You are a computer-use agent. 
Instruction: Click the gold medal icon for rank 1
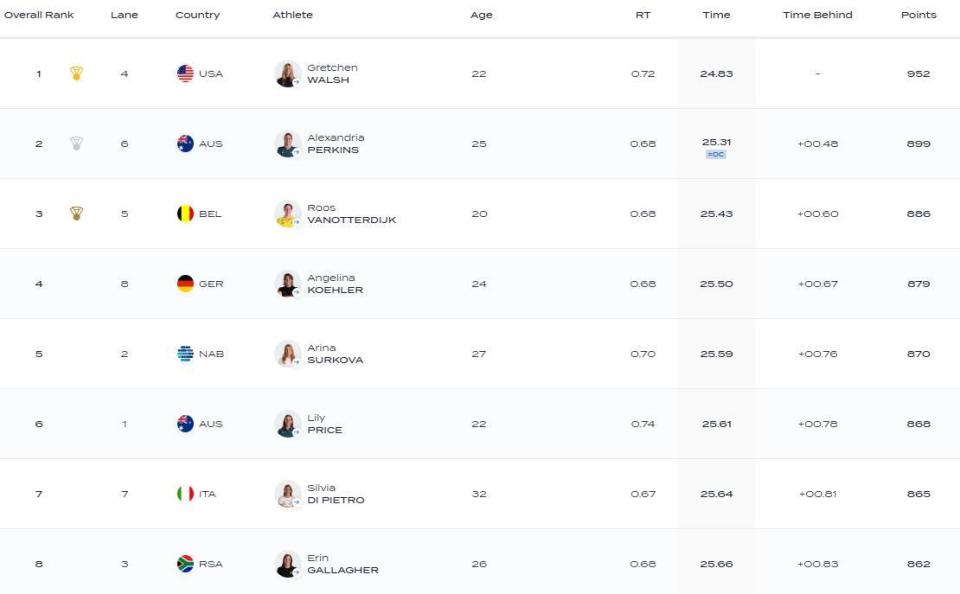click(76, 73)
